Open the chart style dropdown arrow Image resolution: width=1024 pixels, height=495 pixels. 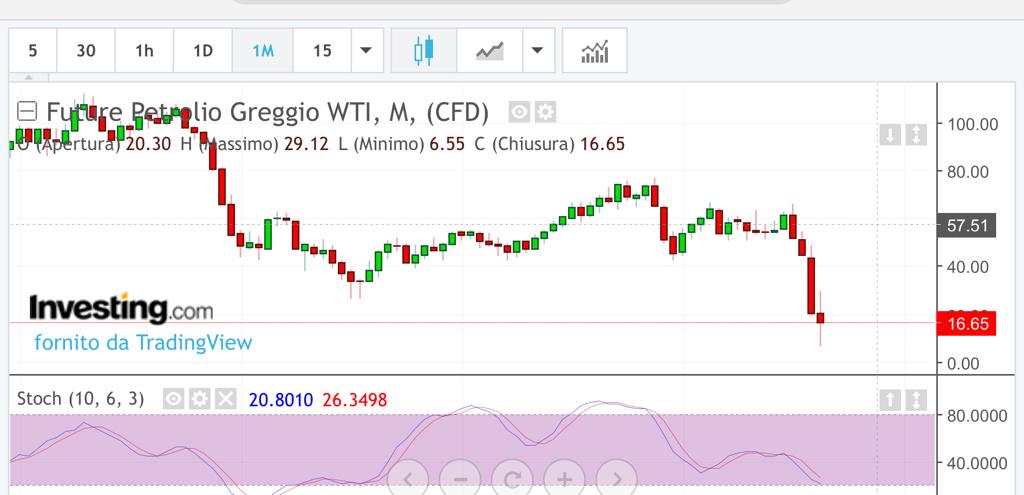tap(538, 50)
